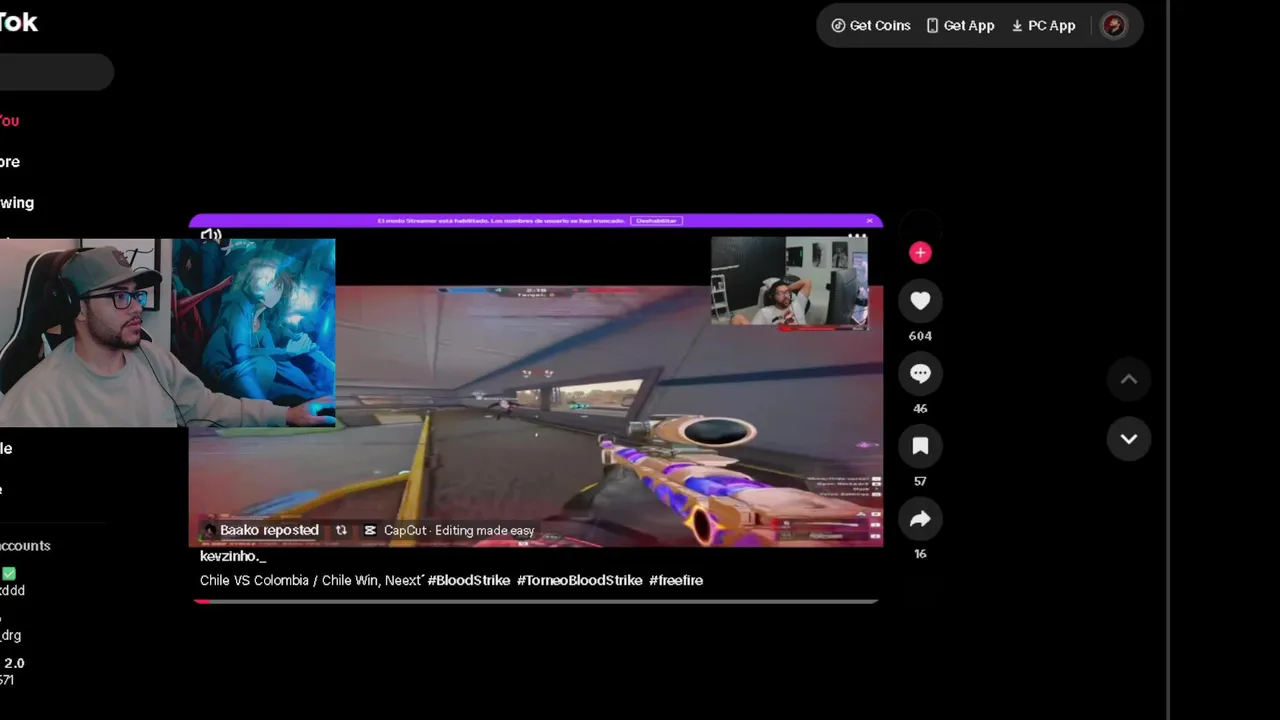
Task: Go to the next video with the down chevron
Action: tap(1129, 439)
